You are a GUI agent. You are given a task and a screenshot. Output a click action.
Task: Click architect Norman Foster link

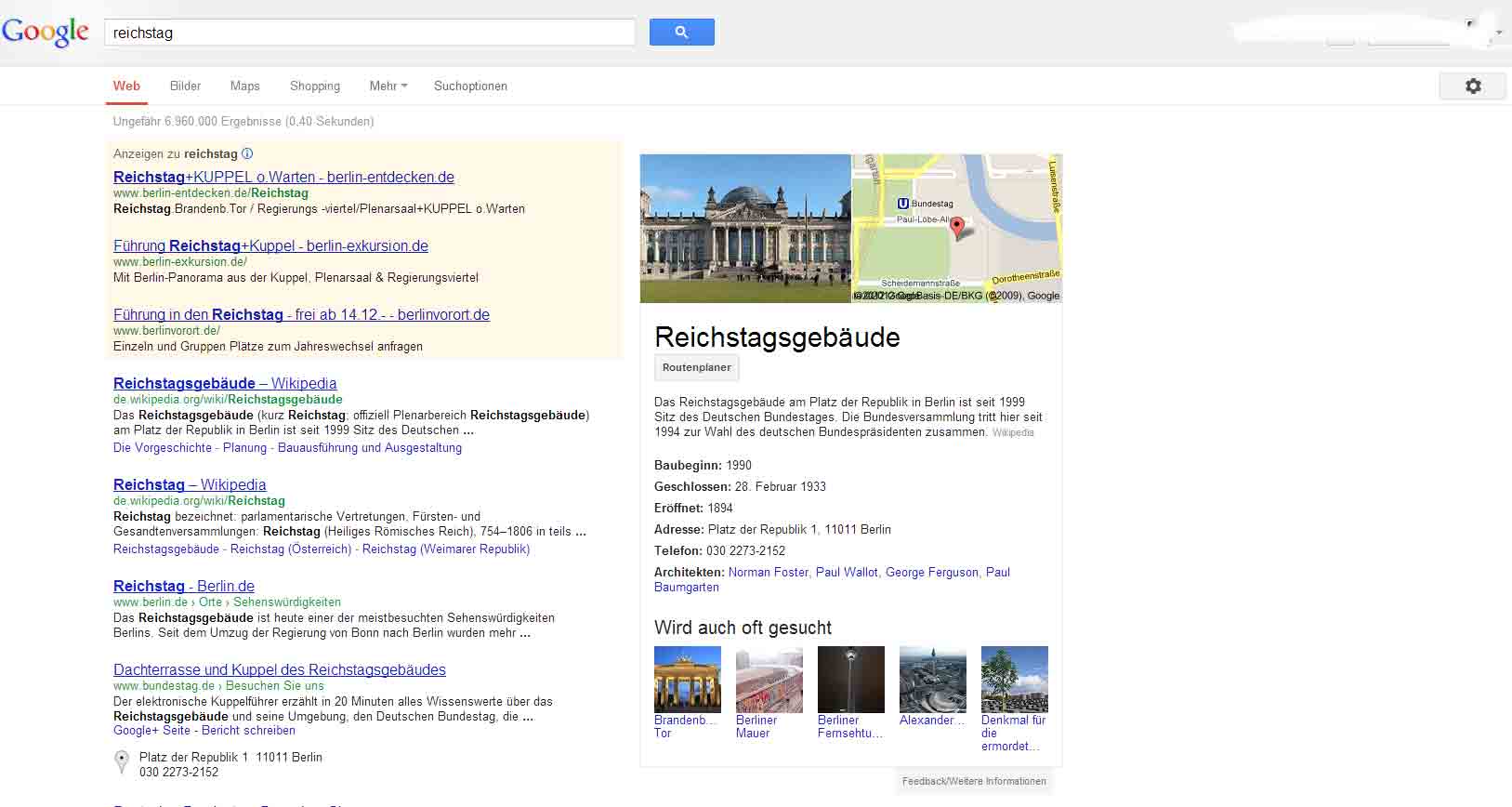(769, 572)
